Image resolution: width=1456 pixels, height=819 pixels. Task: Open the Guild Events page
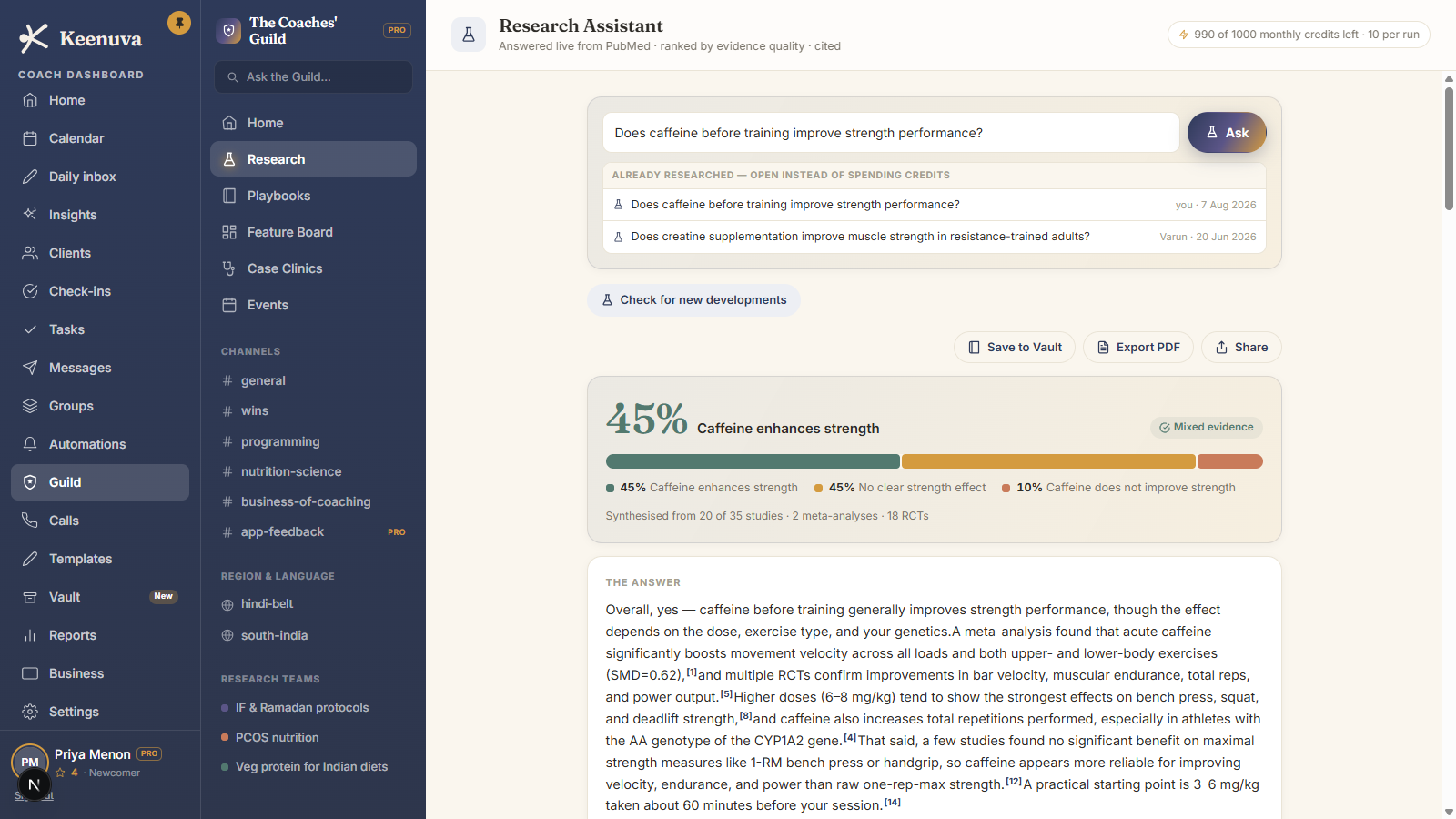point(313,305)
